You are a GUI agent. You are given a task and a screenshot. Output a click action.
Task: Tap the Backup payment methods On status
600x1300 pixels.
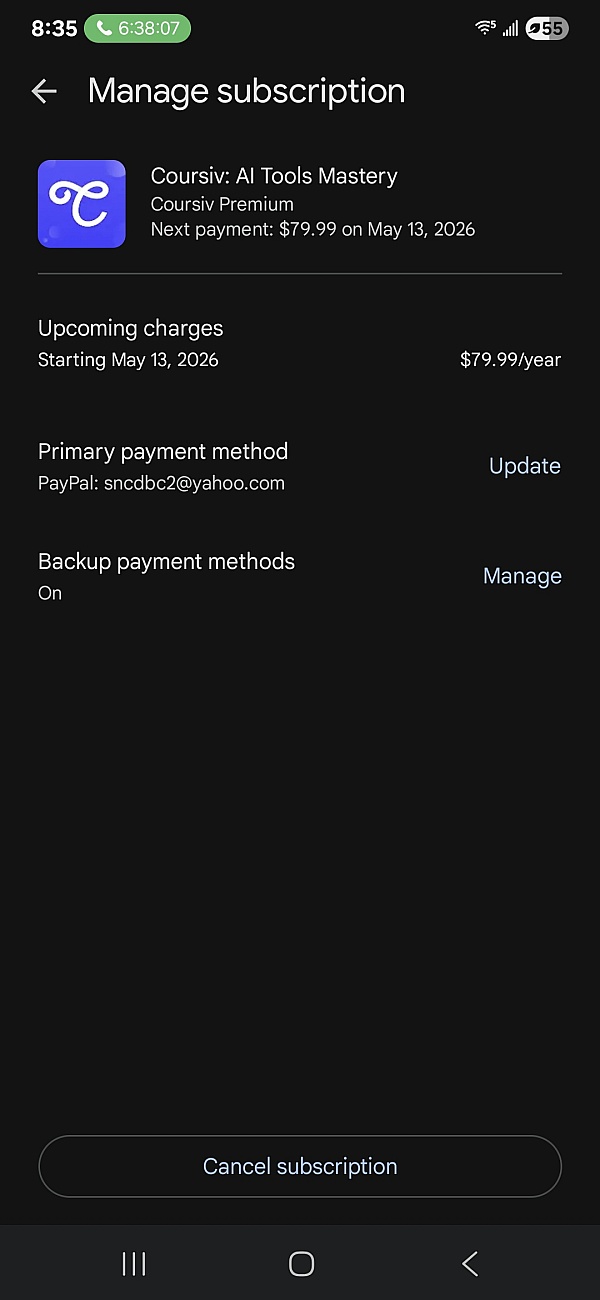[50, 593]
